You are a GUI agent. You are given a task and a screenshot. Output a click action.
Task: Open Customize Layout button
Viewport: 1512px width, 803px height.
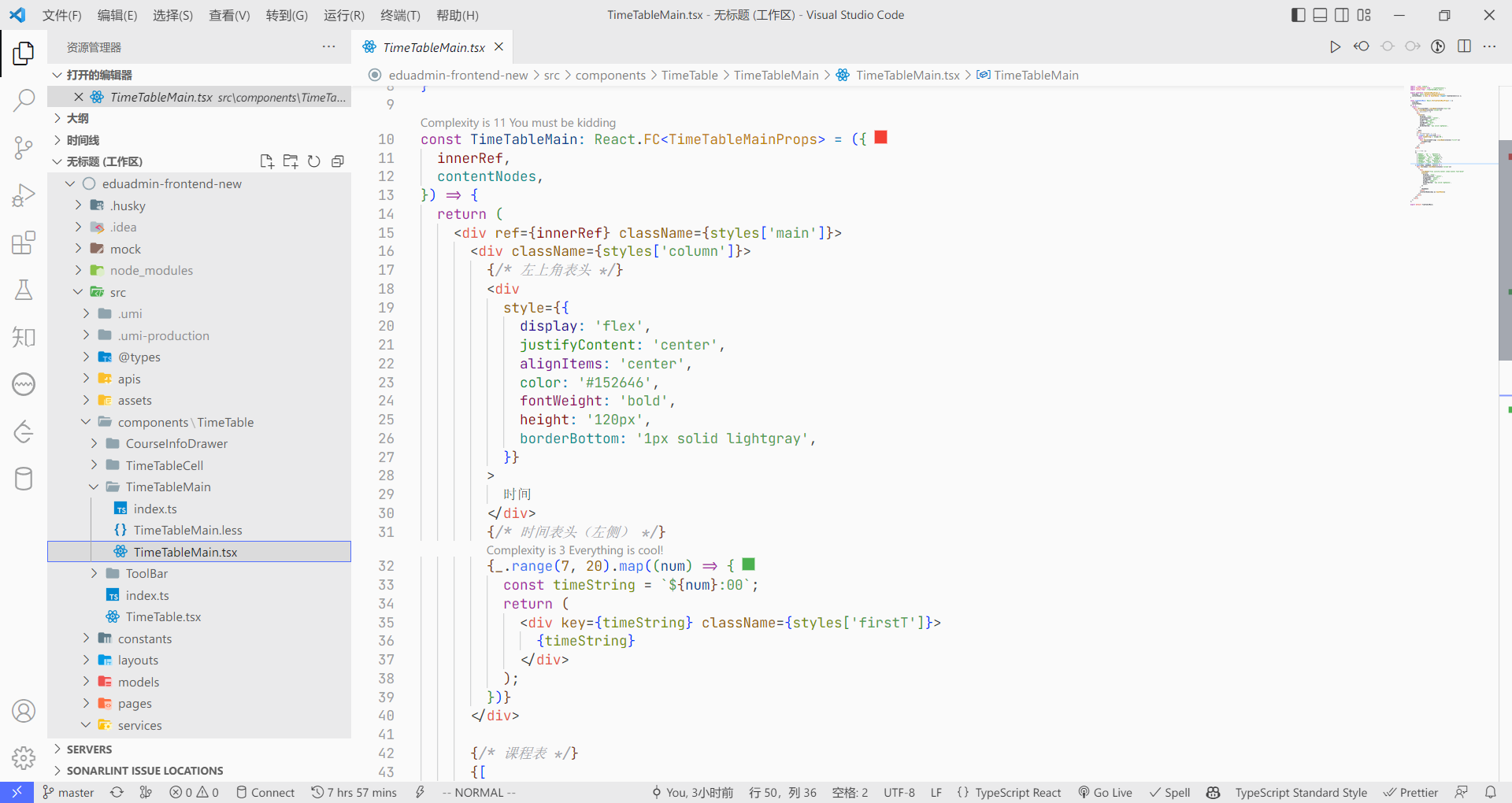click(1365, 15)
